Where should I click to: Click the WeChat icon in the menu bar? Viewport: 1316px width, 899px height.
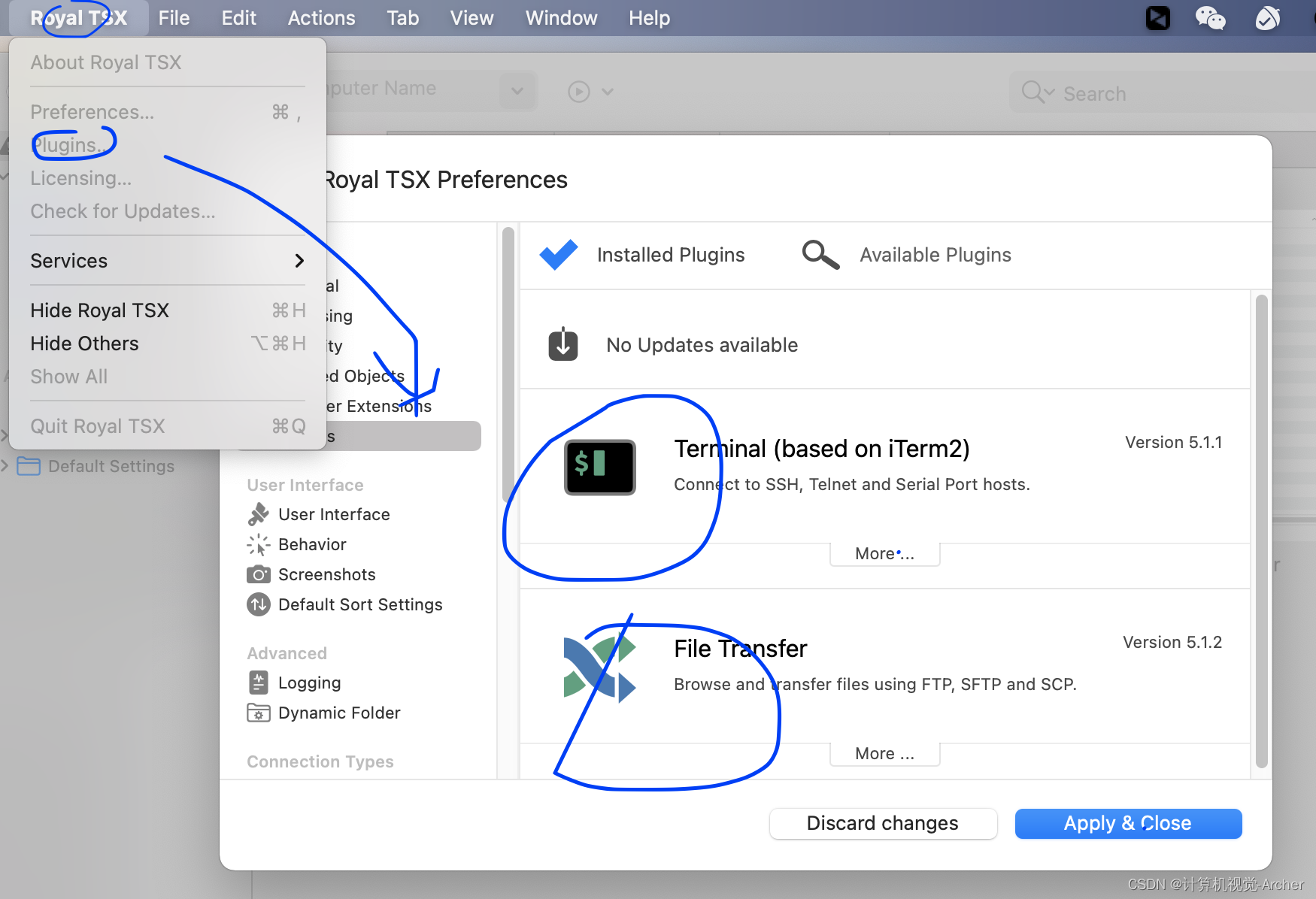click(1211, 17)
